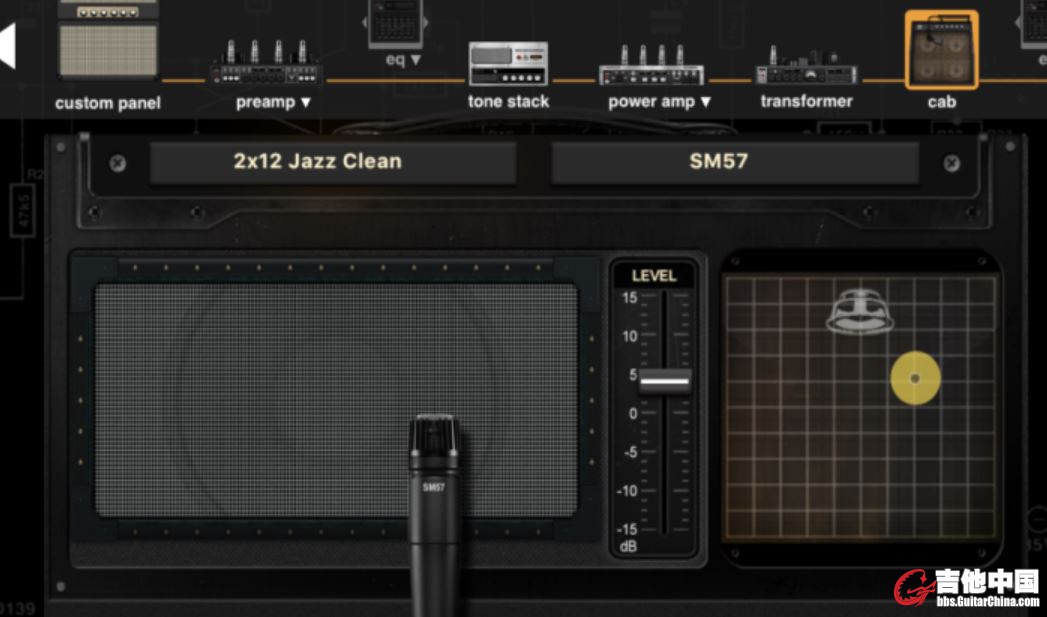1047x617 pixels.
Task: Click the SM57 microphone on cabinet
Action: (434, 514)
